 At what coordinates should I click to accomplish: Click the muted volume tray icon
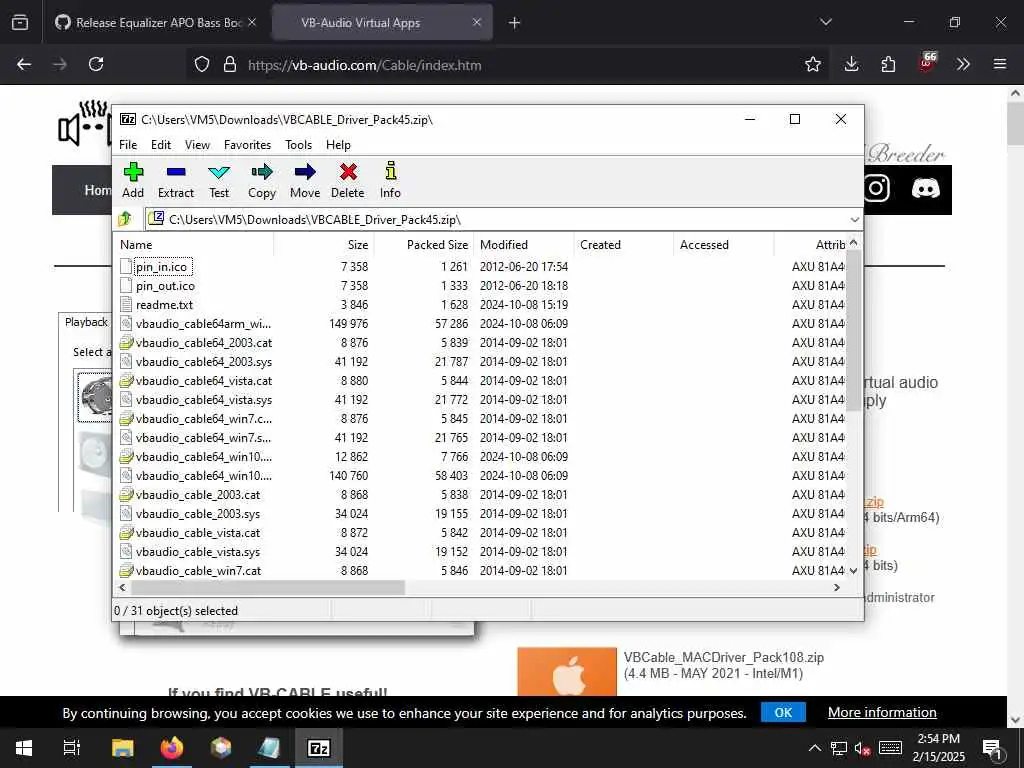click(862, 749)
